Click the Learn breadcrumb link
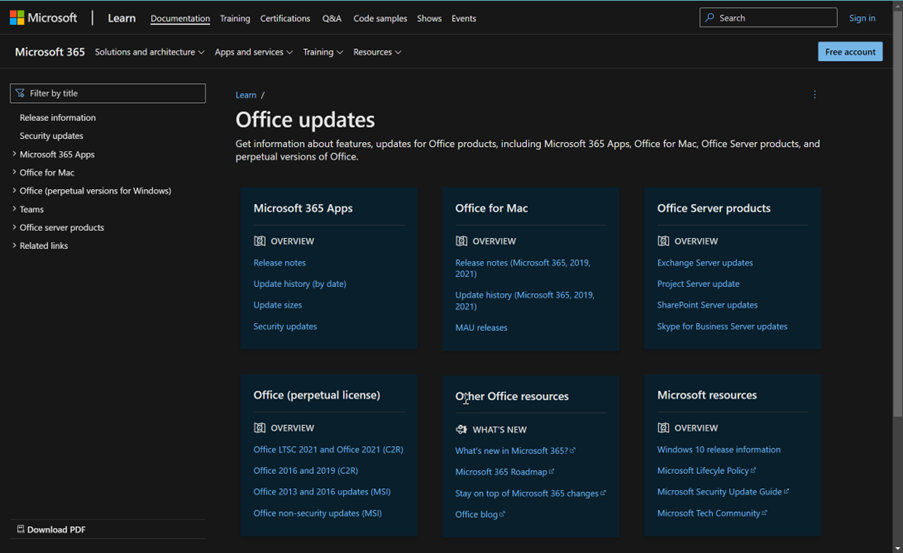 point(246,95)
